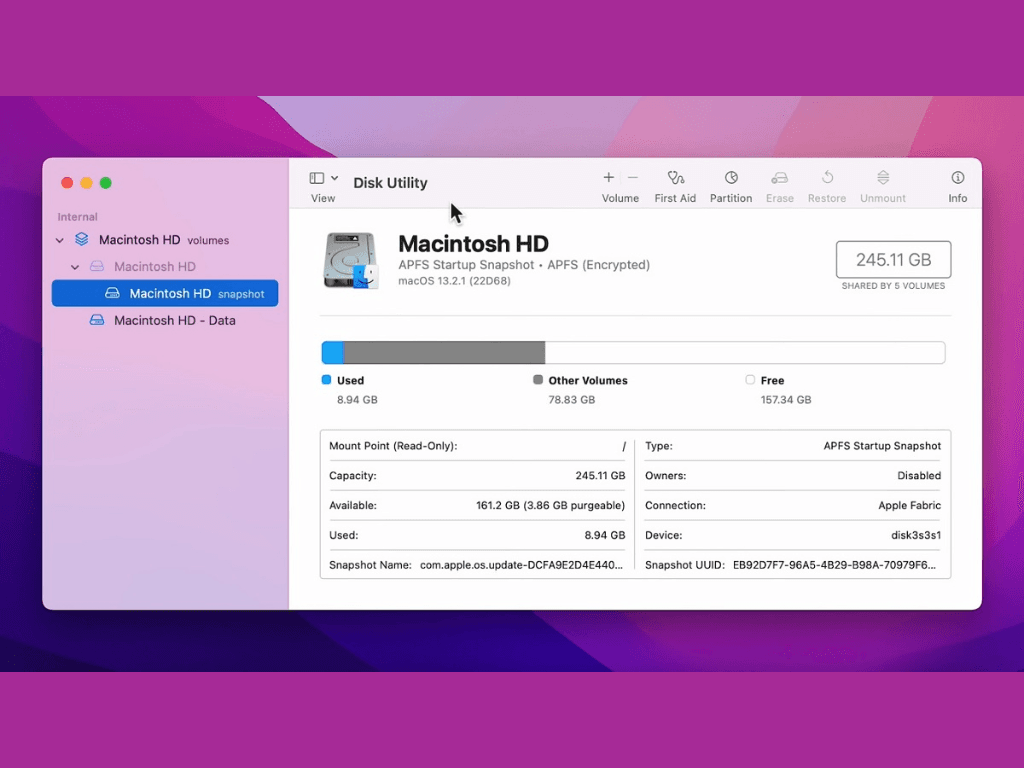1024x768 pixels.
Task: Open the Info panel
Action: point(957,178)
